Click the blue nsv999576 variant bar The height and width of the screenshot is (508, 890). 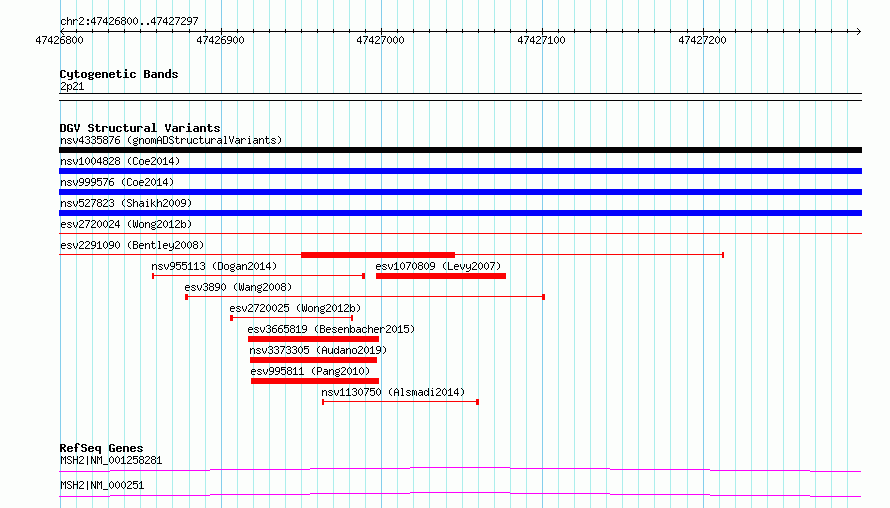(x=460, y=192)
